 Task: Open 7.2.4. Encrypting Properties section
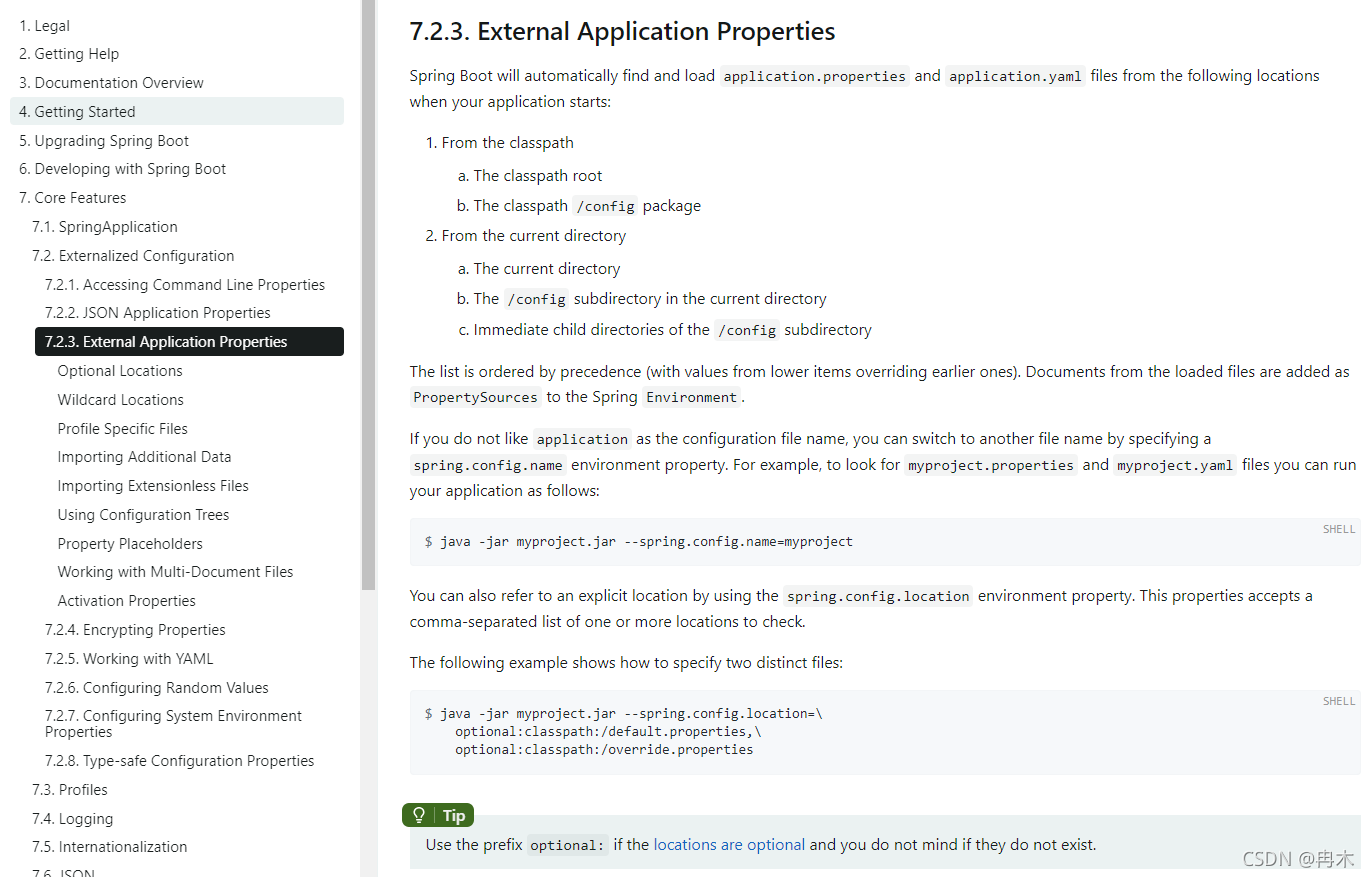(135, 630)
